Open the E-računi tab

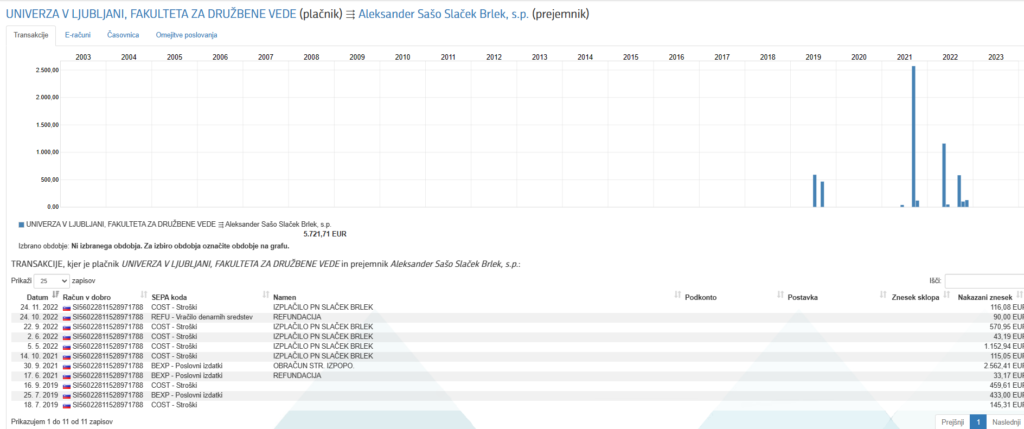pyautogui.click(x=78, y=35)
